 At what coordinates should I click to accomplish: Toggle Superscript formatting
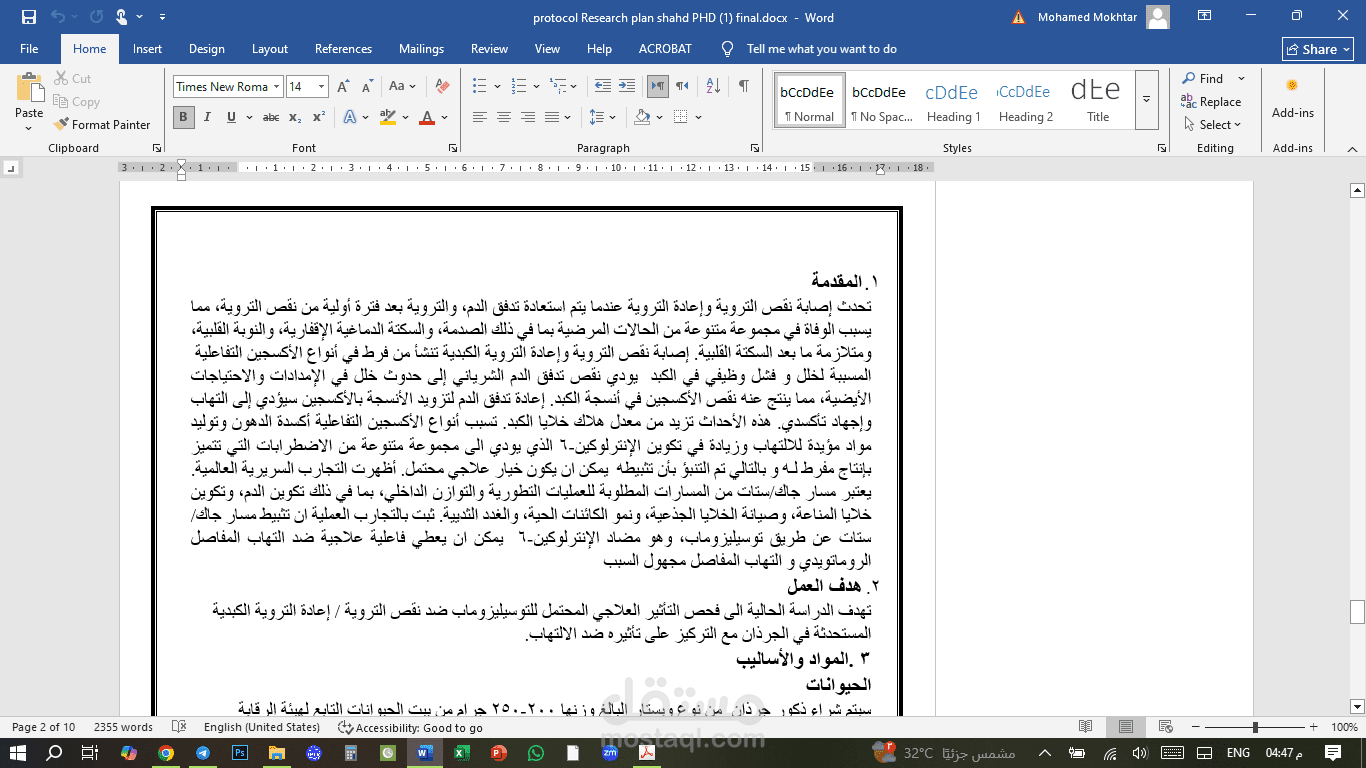[x=319, y=117]
